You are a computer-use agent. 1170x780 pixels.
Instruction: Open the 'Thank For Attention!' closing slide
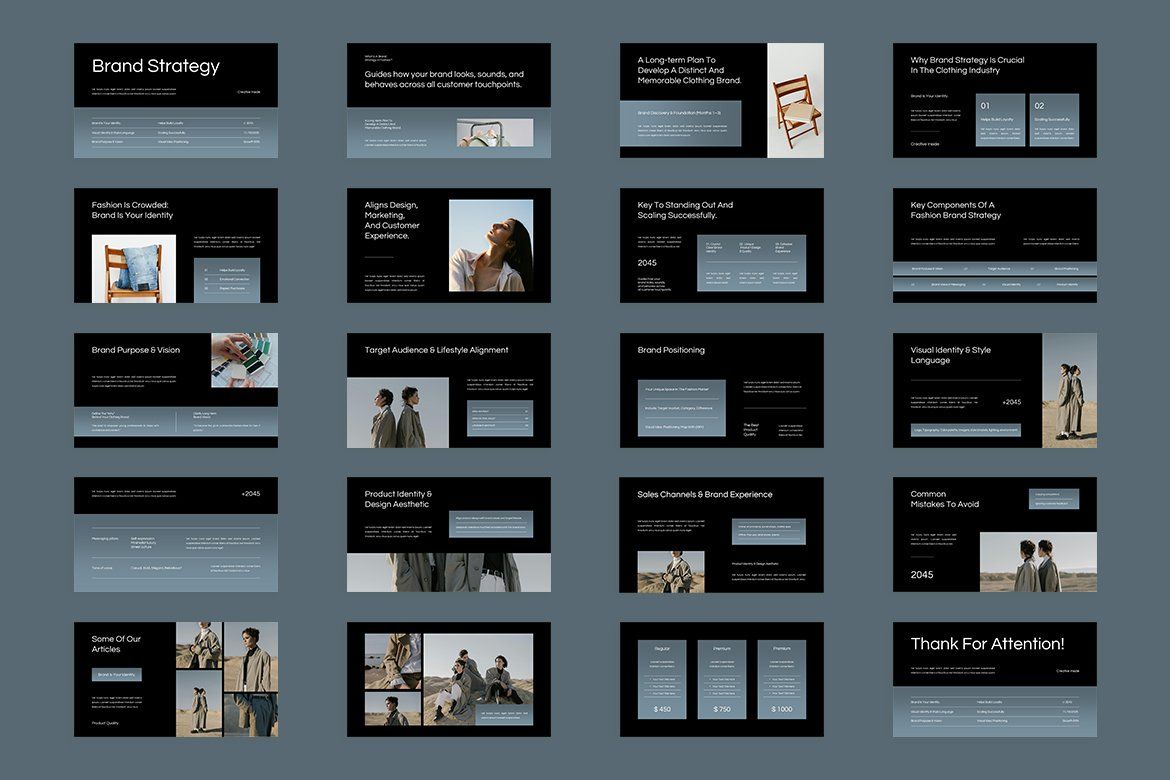click(995, 679)
